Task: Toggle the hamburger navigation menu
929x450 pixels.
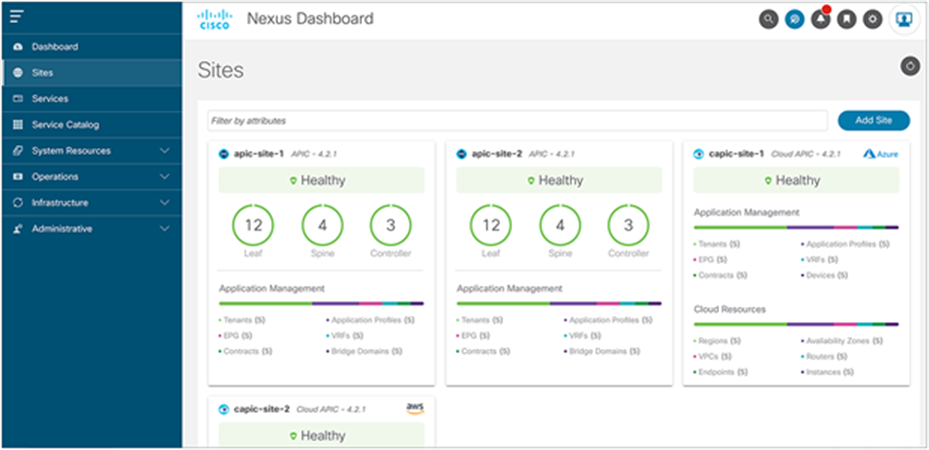Action: pyautogui.click(x=16, y=17)
